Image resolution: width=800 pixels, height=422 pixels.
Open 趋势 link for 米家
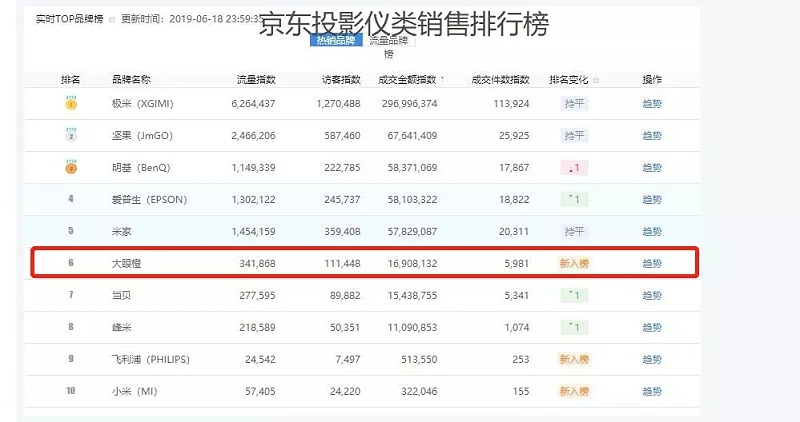coord(652,232)
